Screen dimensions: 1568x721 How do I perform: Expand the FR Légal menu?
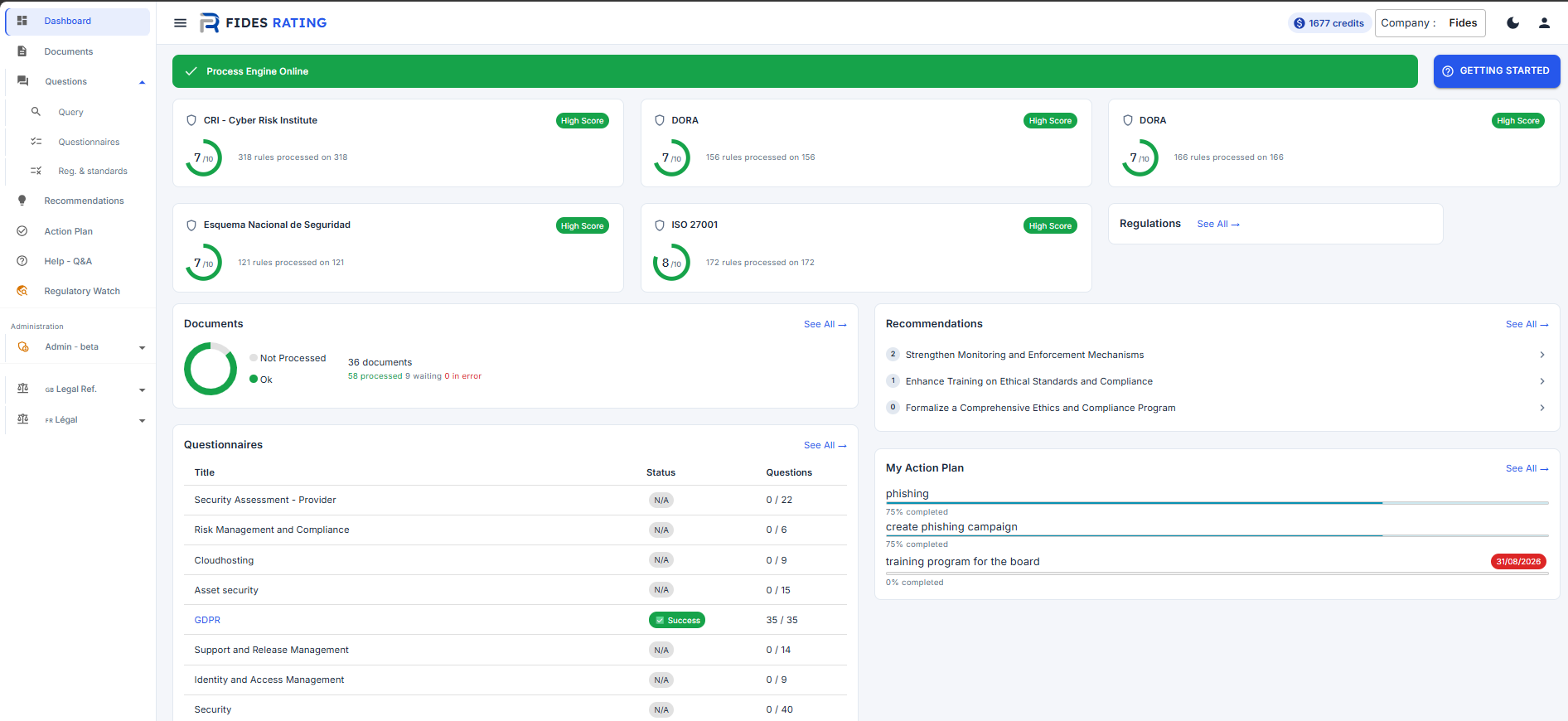(x=78, y=420)
